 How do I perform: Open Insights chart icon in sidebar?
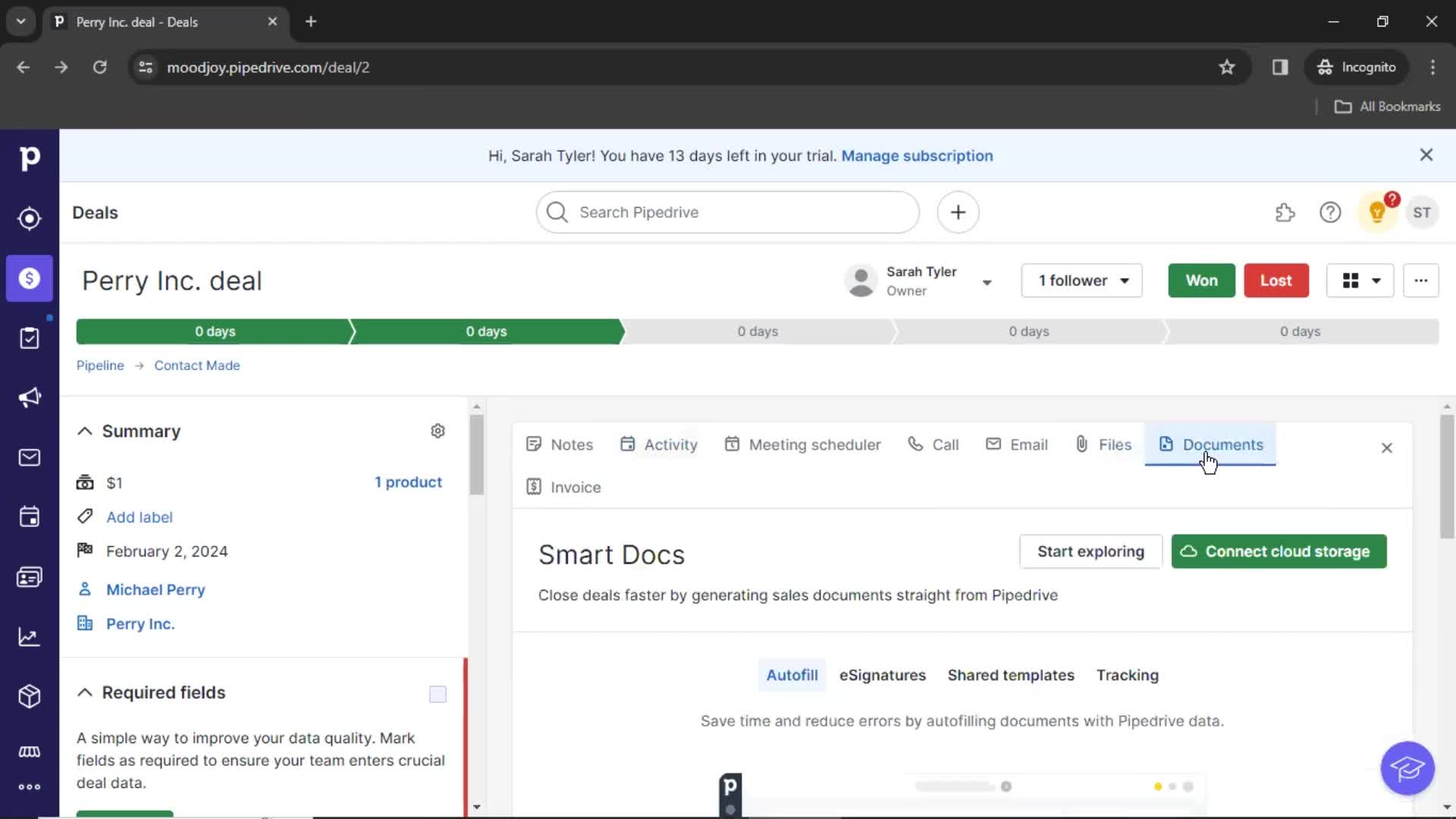point(29,637)
